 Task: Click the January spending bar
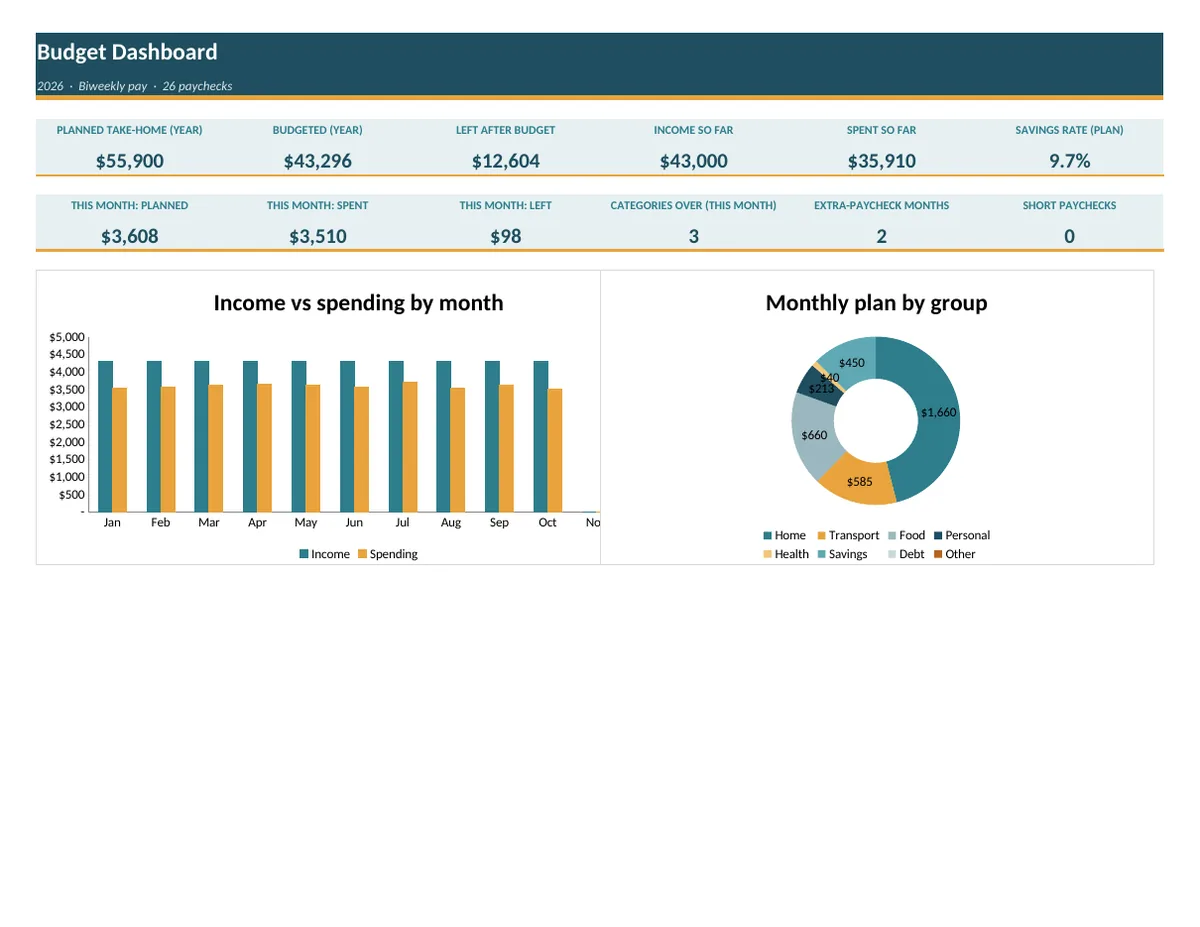tap(120, 450)
